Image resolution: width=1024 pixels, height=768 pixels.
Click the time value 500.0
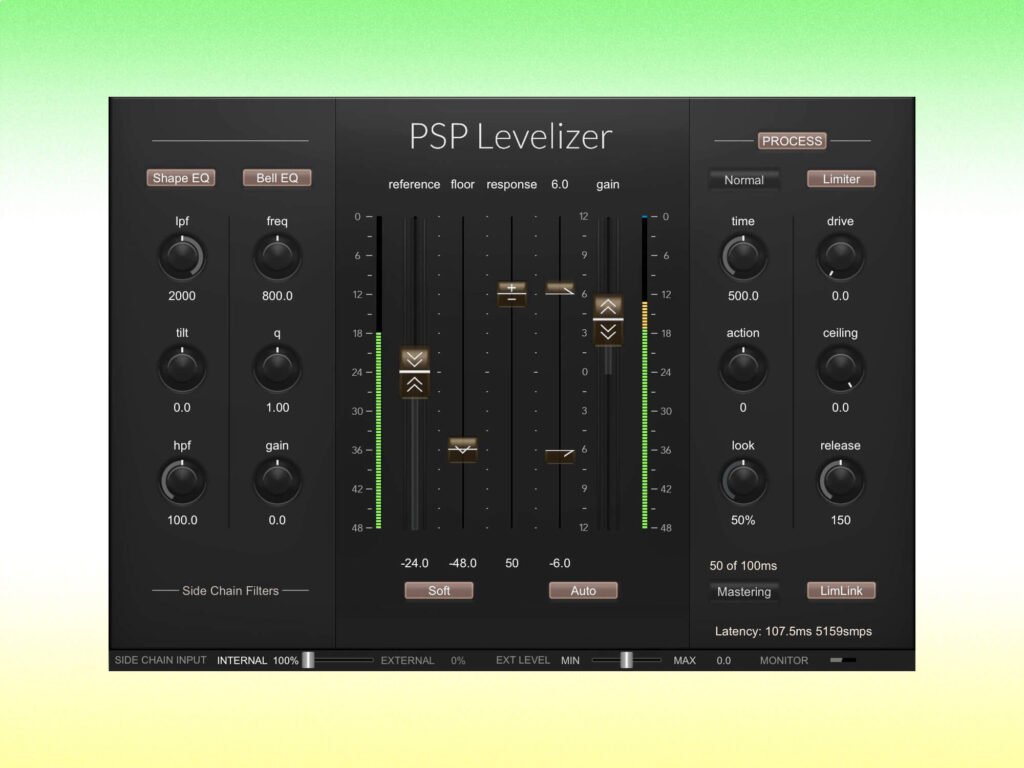click(x=743, y=296)
